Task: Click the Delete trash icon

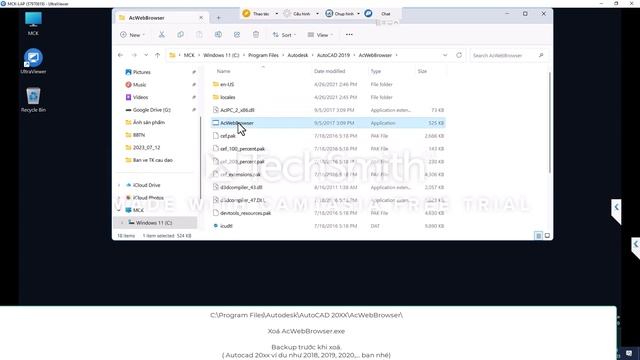Action: [x=256, y=35]
